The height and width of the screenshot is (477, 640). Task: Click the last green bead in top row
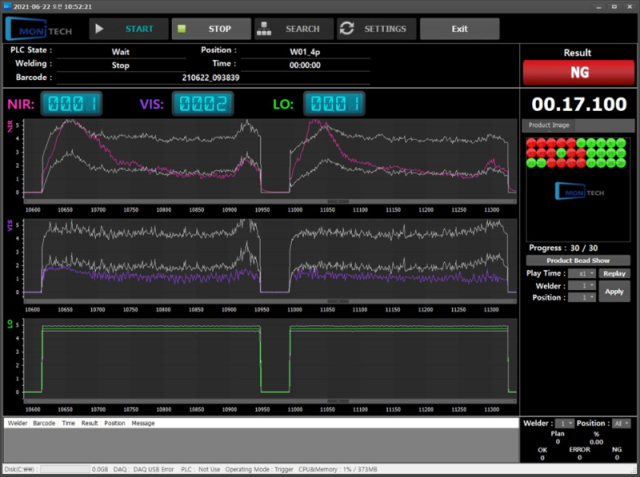pyautogui.click(x=623, y=143)
